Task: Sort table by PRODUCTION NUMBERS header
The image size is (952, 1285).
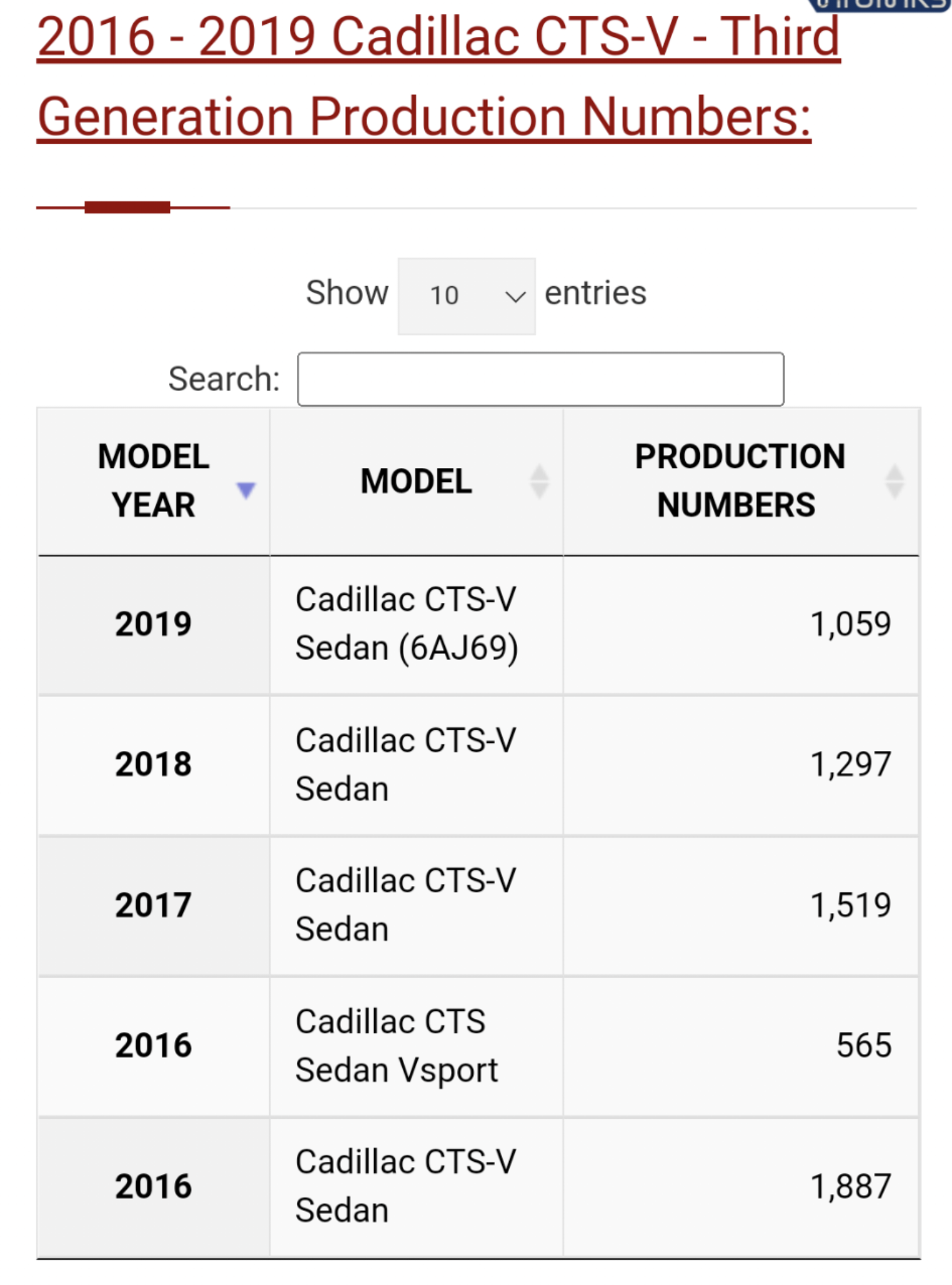Action: 741,481
